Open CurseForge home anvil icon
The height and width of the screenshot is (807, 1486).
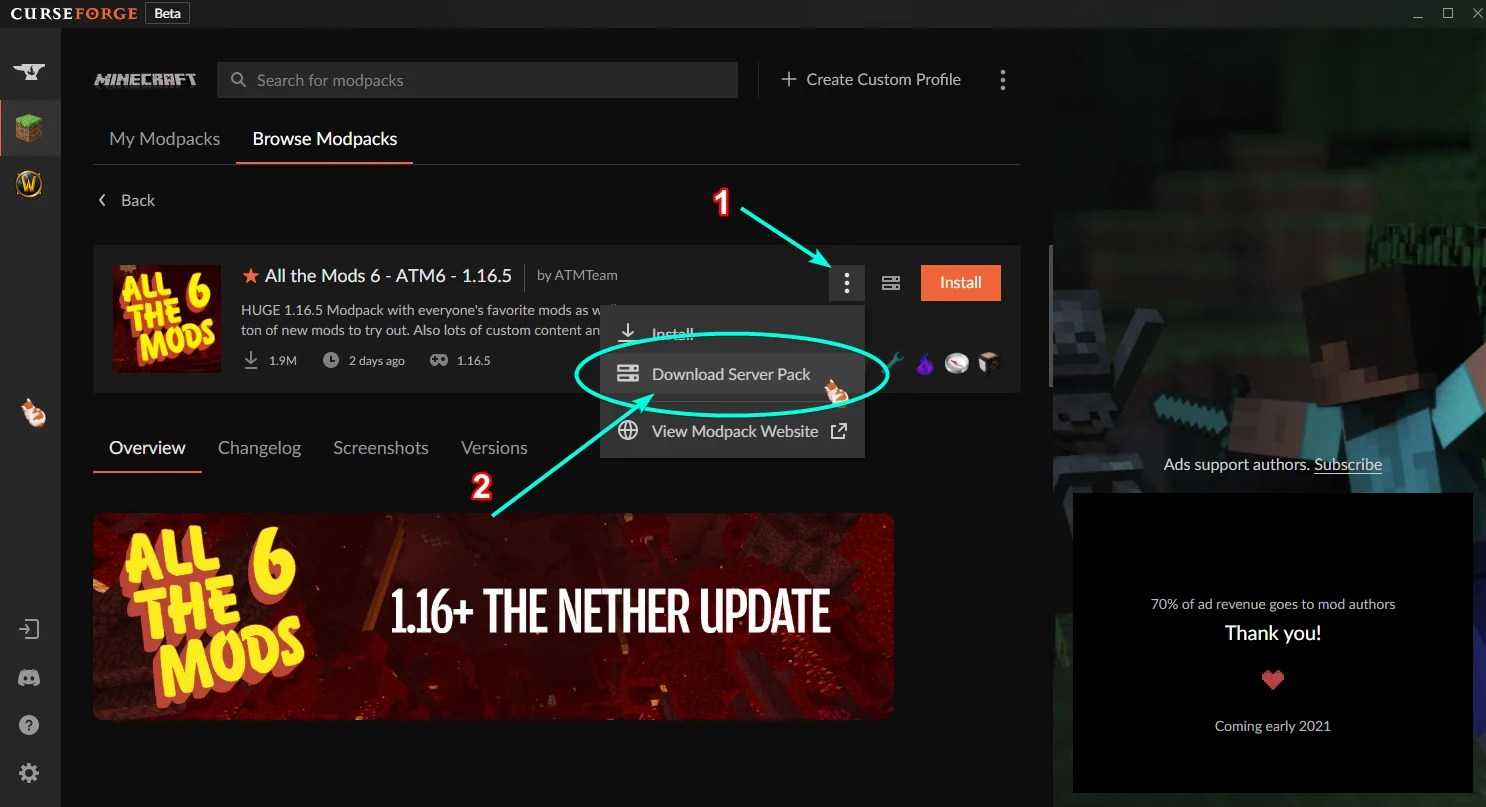tap(29, 72)
